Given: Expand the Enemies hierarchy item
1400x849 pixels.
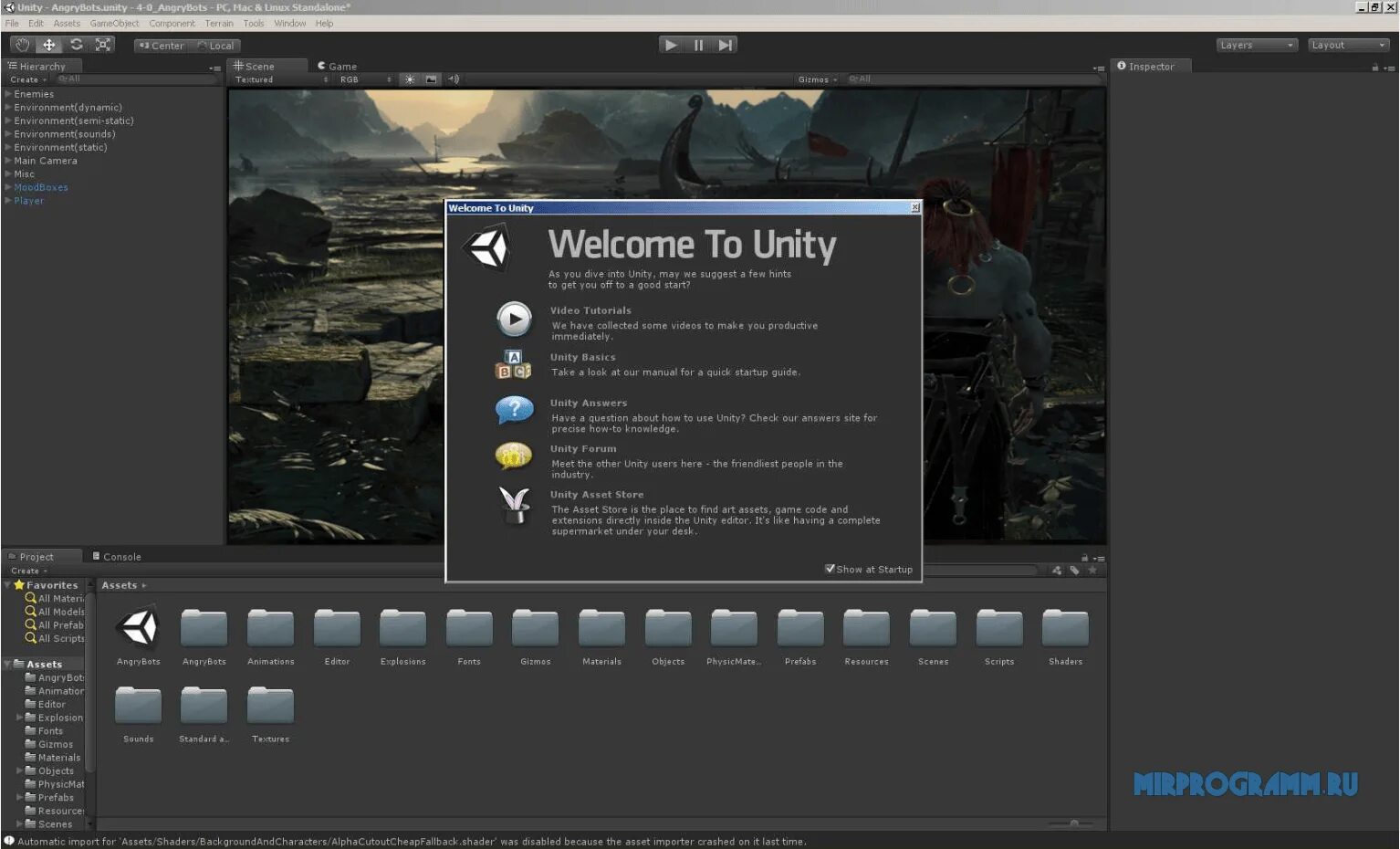Looking at the screenshot, I should click(8, 94).
